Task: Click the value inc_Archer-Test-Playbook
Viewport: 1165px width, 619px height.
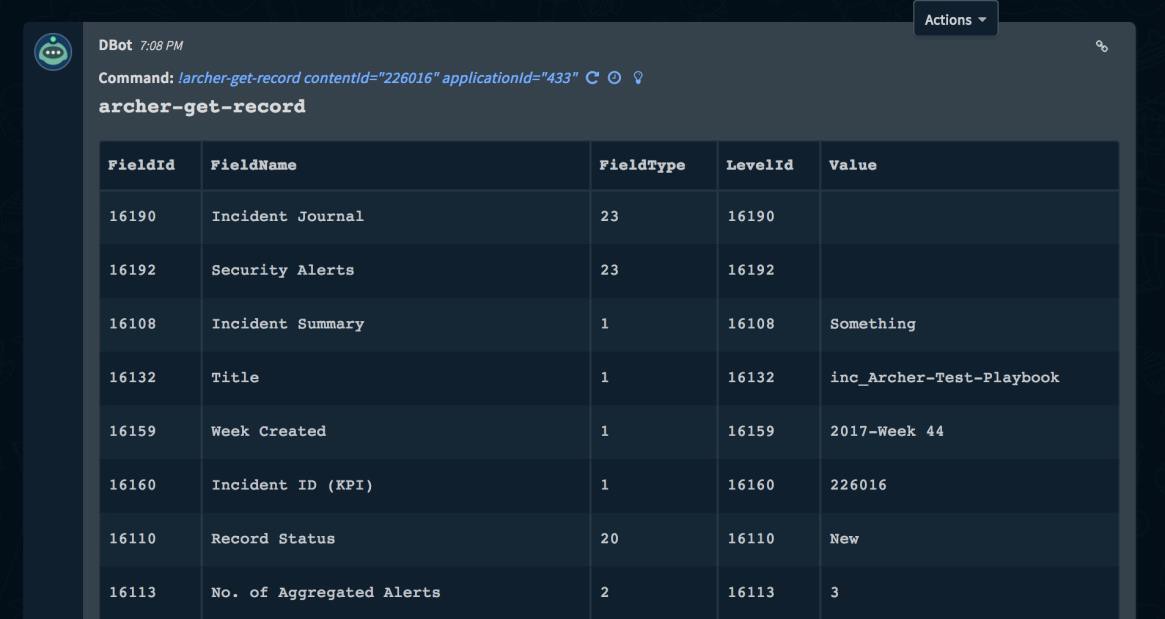Action: [944, 377]
